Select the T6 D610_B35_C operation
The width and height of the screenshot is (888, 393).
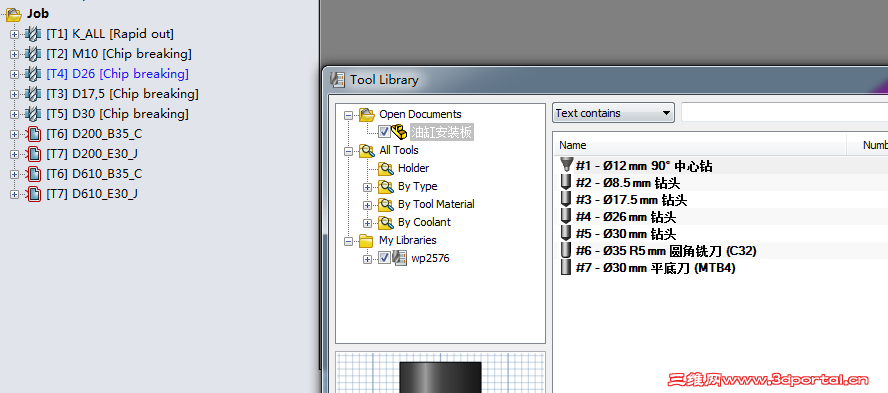point(94,174)
